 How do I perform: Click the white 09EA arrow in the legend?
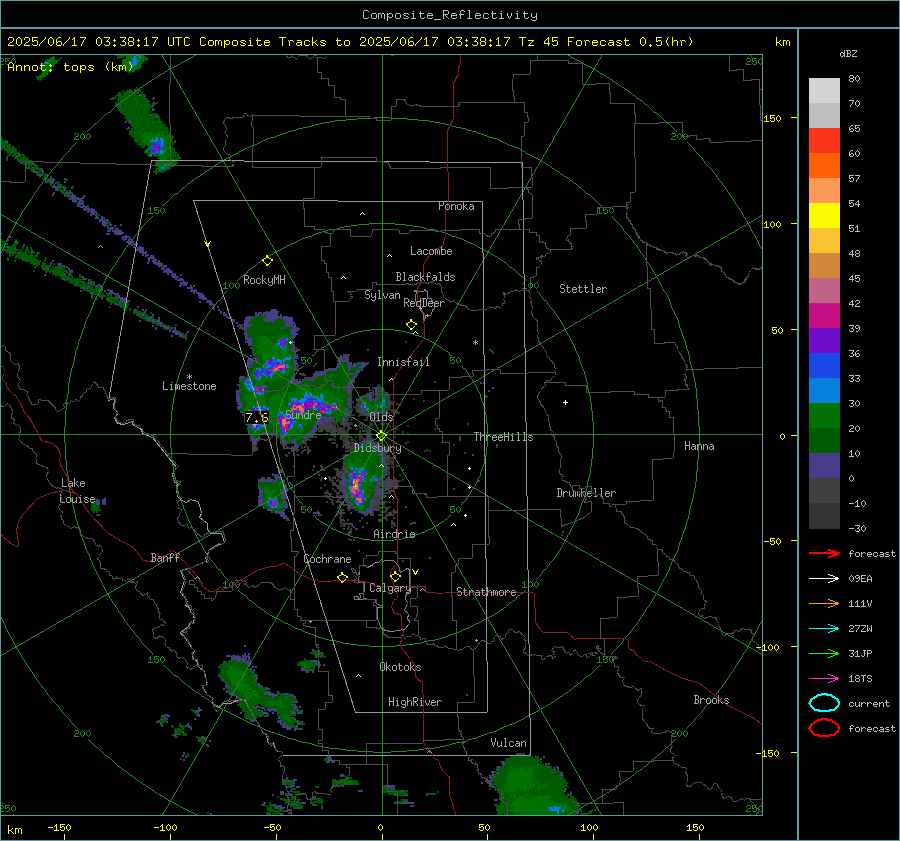824,579
